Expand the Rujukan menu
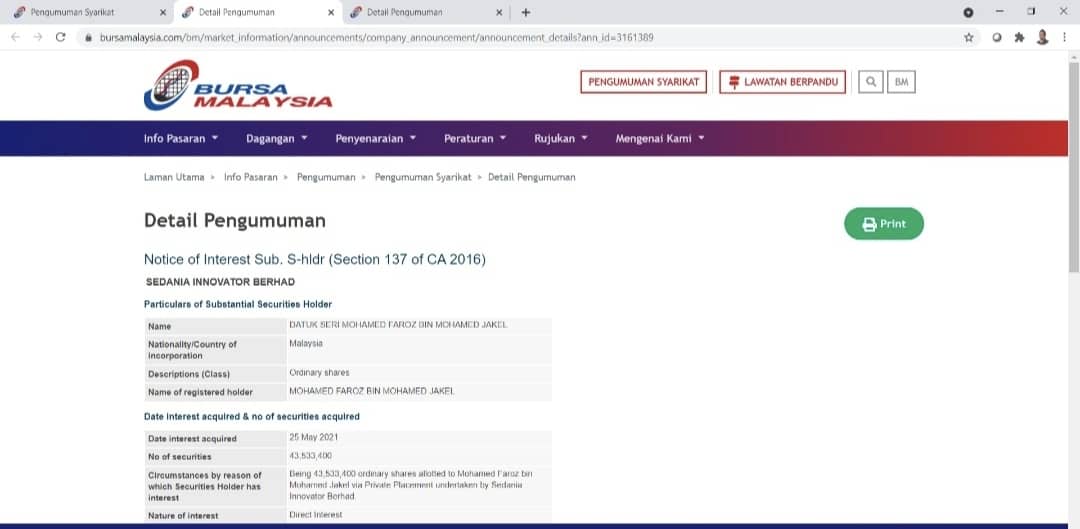1080x529 pixels. coord(561,138)
